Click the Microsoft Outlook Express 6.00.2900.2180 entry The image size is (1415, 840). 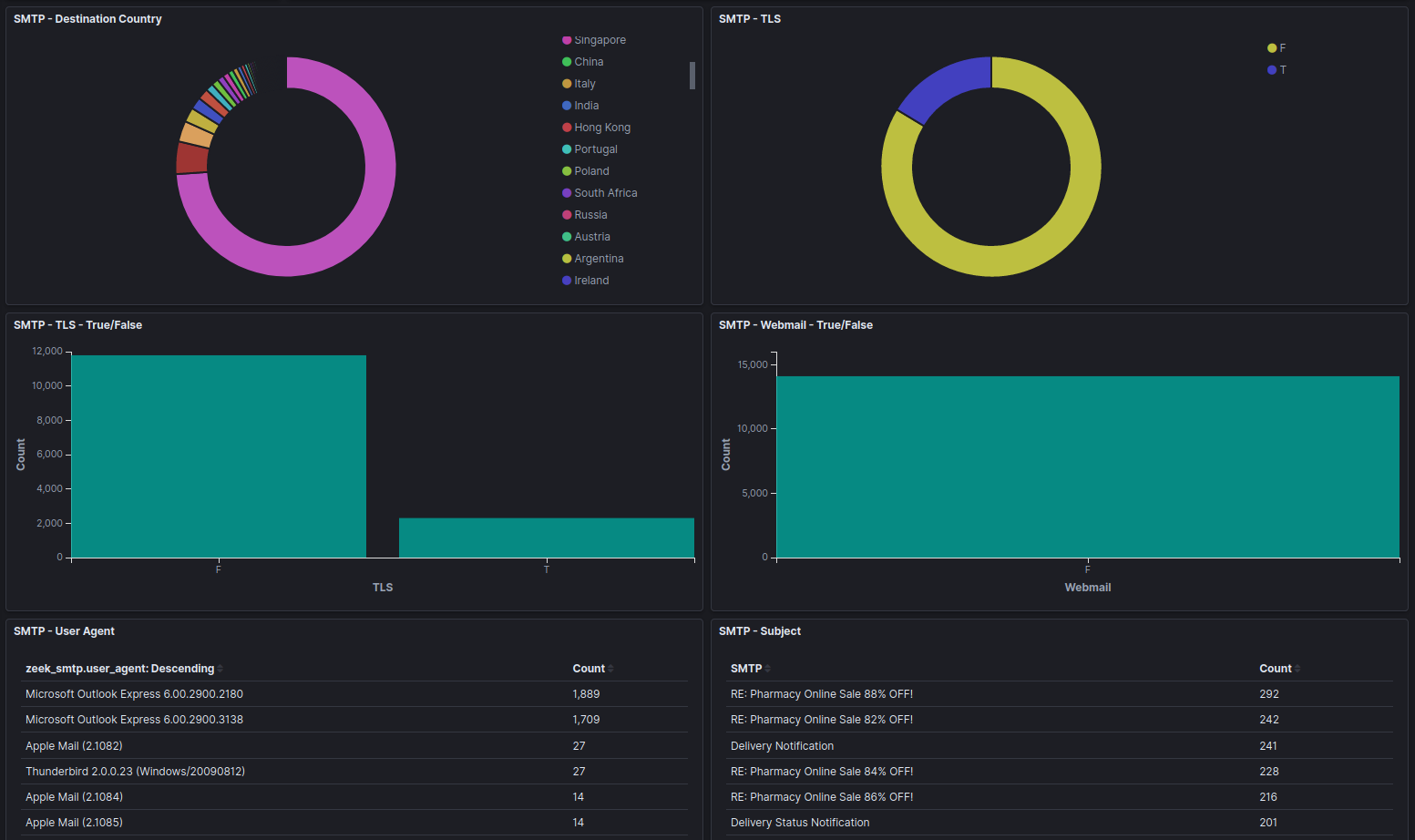click(x=134, y=693)
